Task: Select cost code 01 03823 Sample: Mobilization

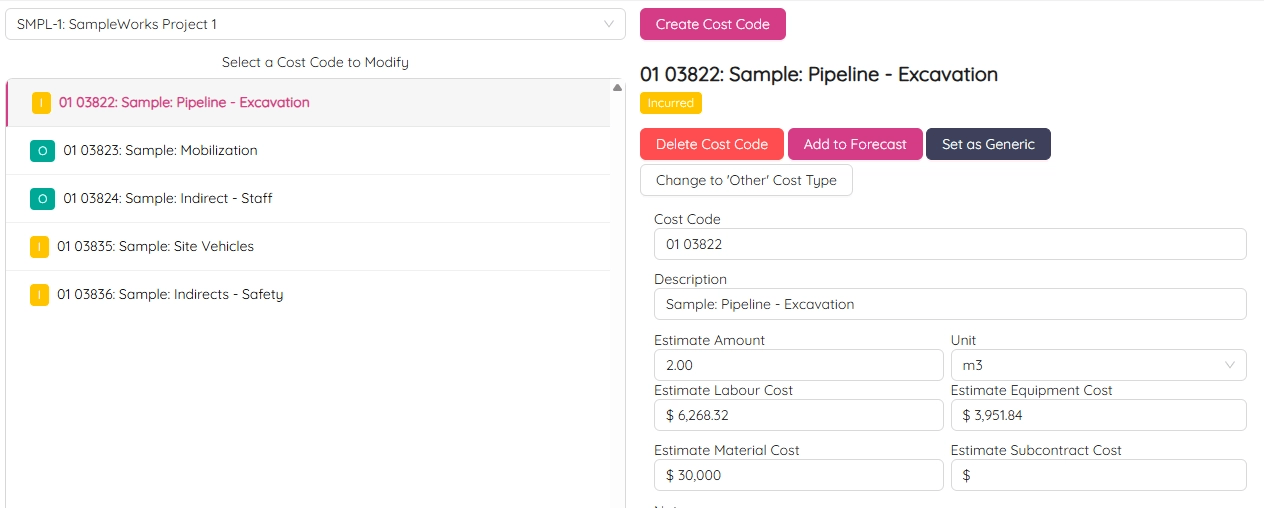Action: [308, 151]
